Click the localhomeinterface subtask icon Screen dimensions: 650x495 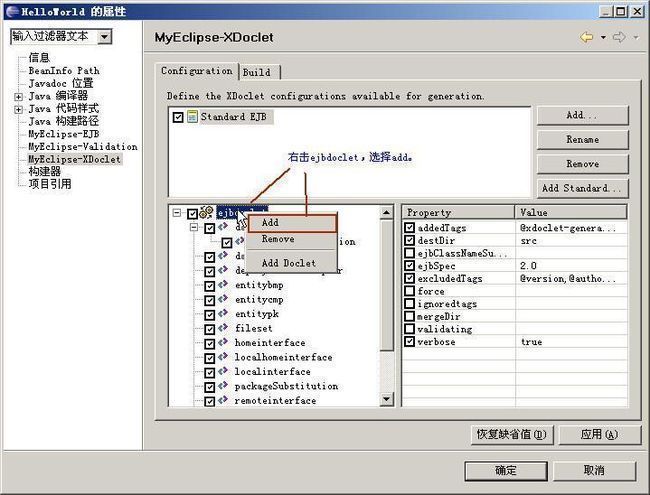(223, 357)
